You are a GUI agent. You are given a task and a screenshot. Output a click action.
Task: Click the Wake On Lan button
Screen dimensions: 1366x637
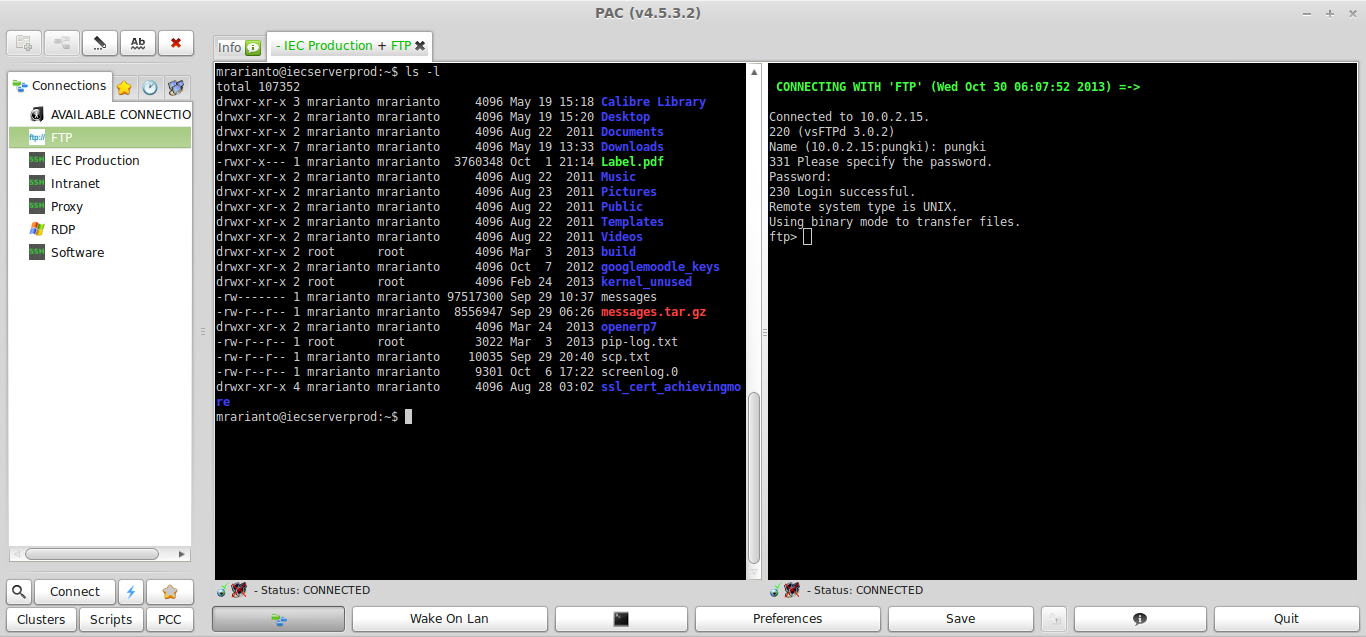point(449,619)
